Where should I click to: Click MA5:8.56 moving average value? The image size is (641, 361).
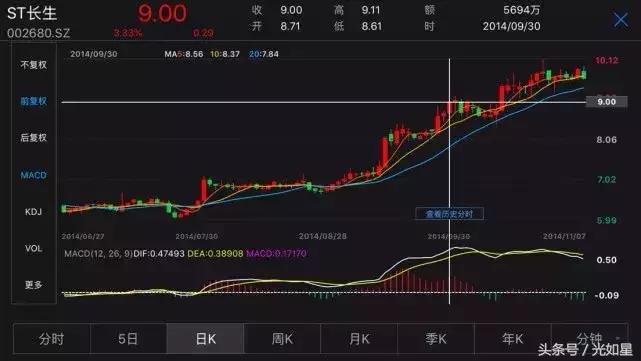point(184,54)
